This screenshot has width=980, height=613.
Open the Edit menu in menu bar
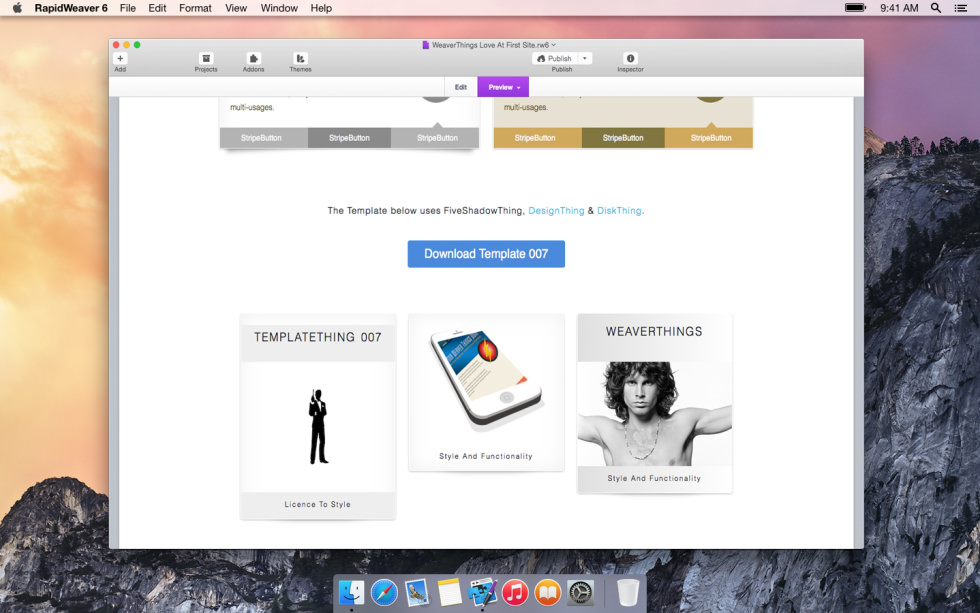click(157, 8)
